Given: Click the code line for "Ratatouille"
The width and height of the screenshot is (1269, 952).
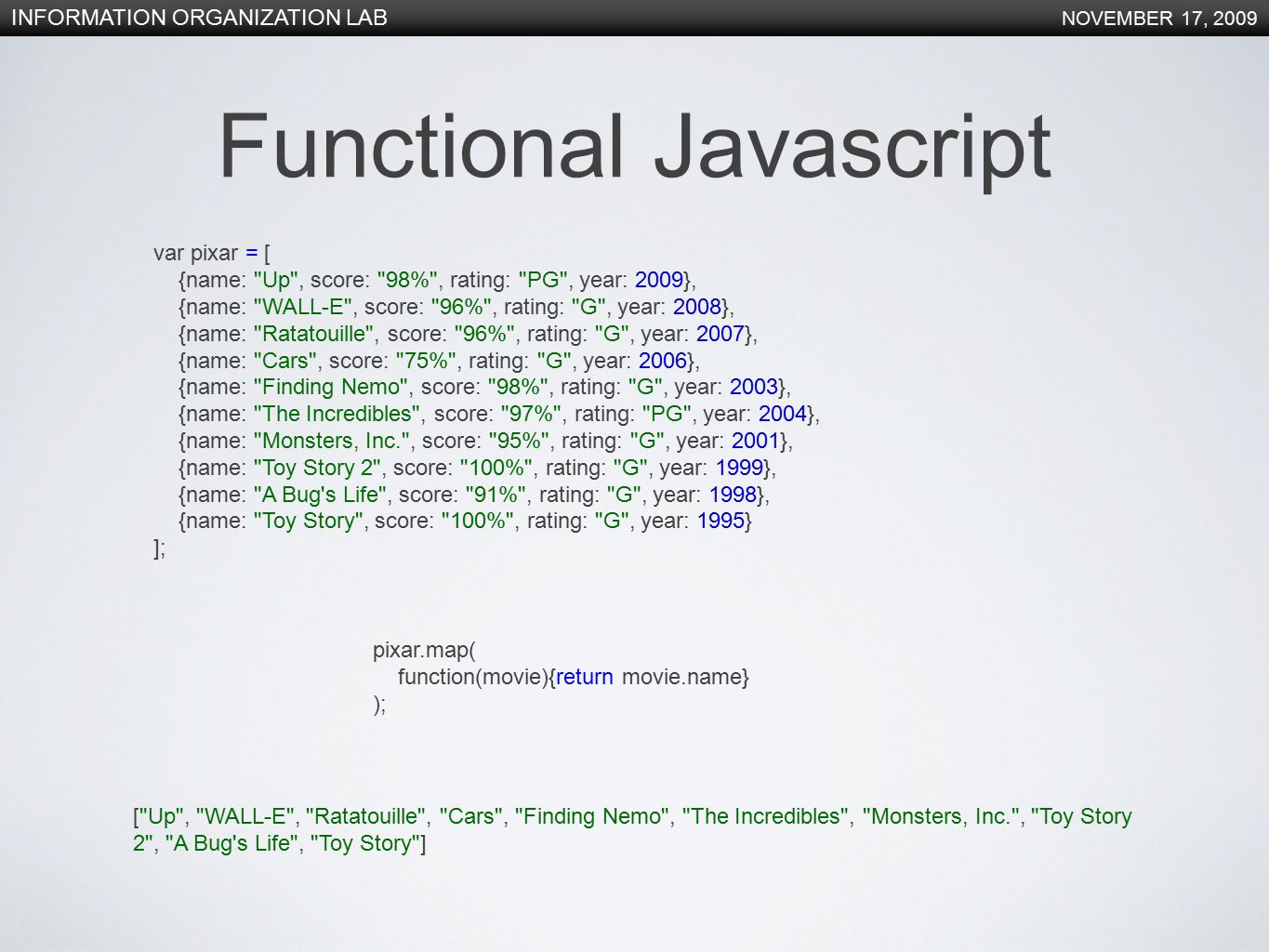Looking at the screenshot, I should (468, 334).
